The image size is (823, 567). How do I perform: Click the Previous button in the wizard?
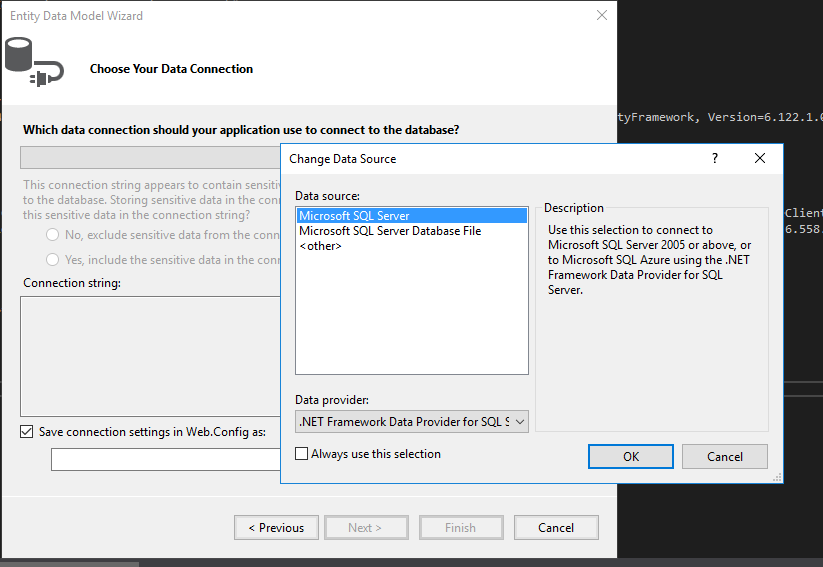(277, 528)
